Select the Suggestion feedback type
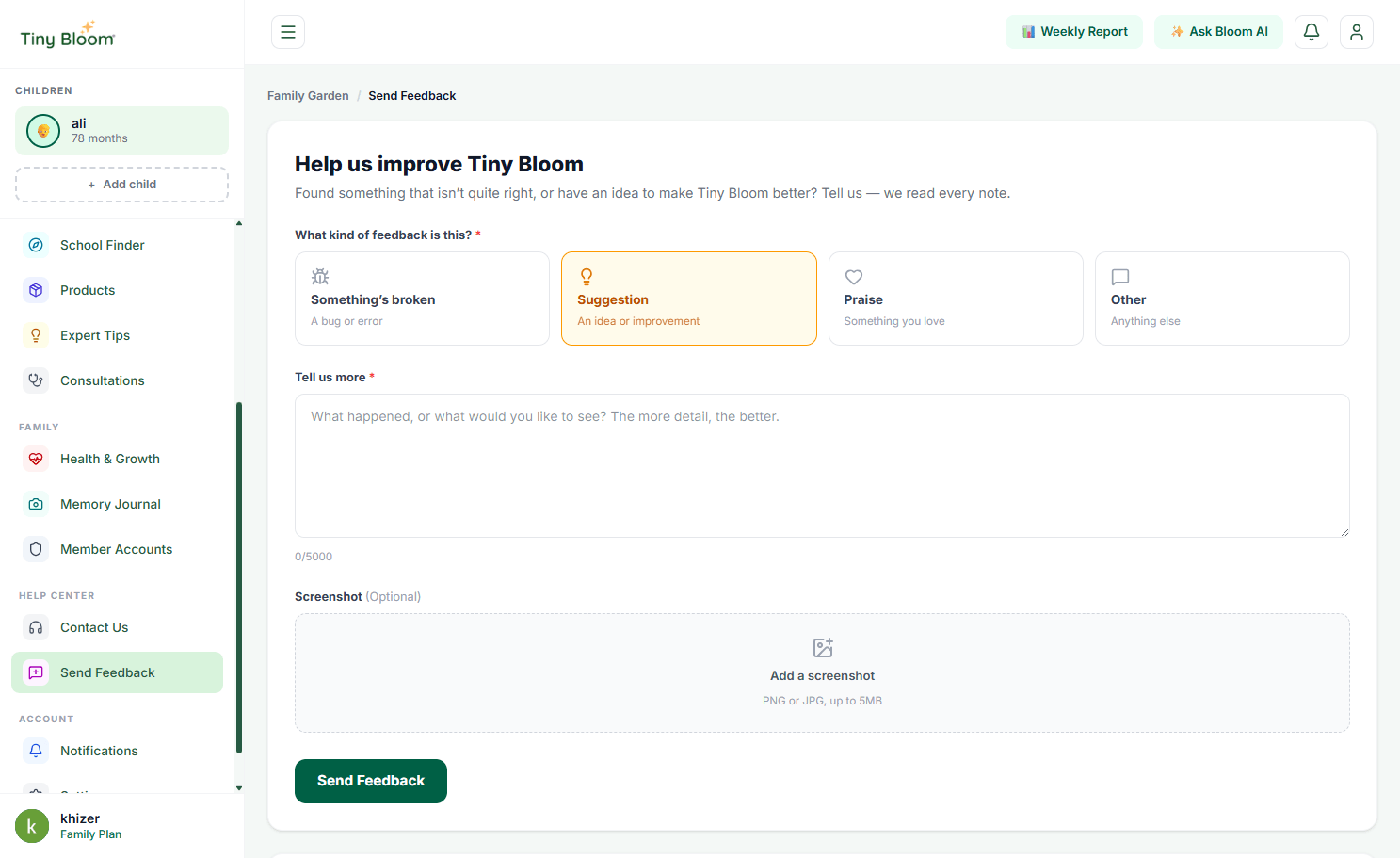Viewport: 1400px width, 858px height. coord(689,299)
